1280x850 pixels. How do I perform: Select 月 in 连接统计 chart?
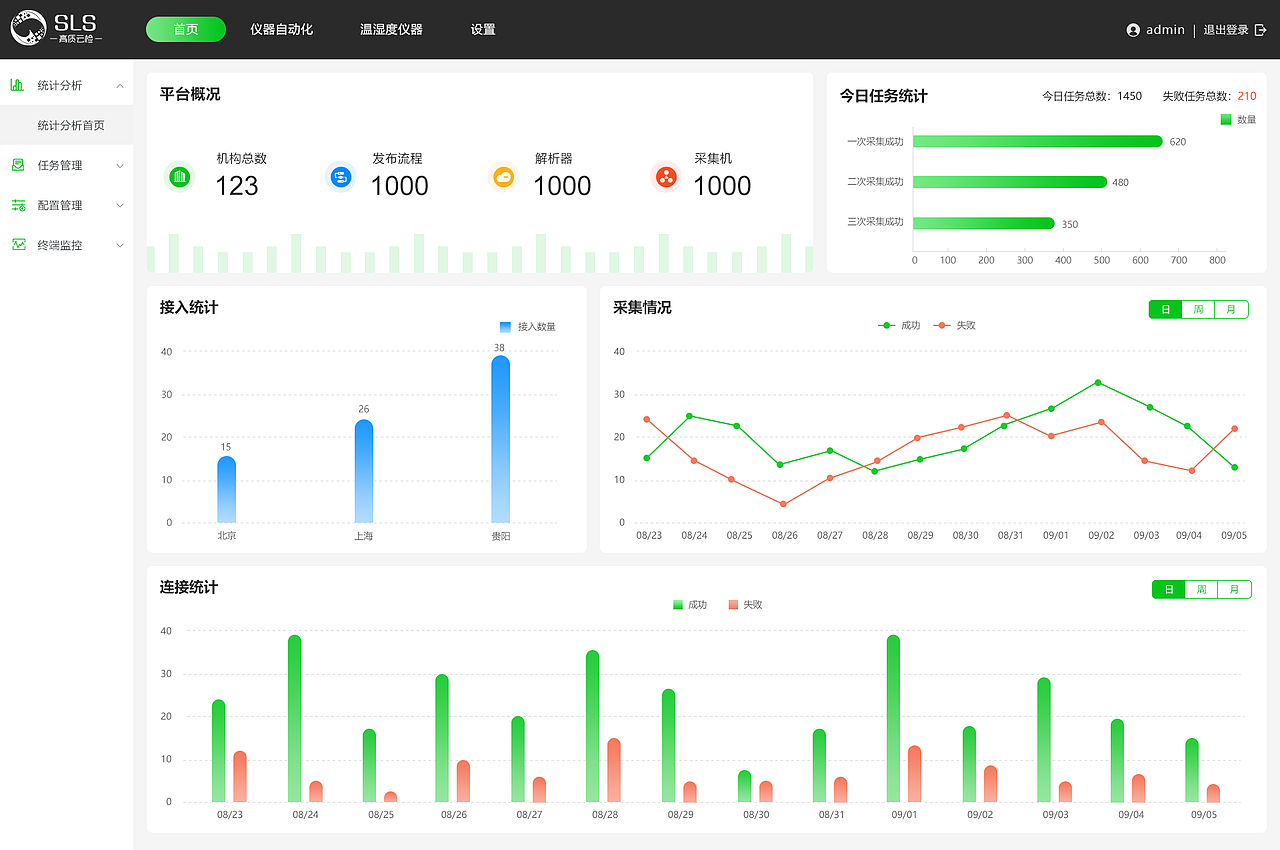[x=1234, y=590]
